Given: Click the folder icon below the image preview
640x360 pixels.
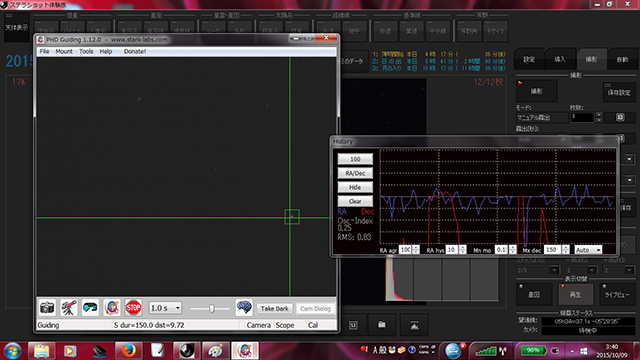Looking at the screenshot, I should tap(382, 325).
